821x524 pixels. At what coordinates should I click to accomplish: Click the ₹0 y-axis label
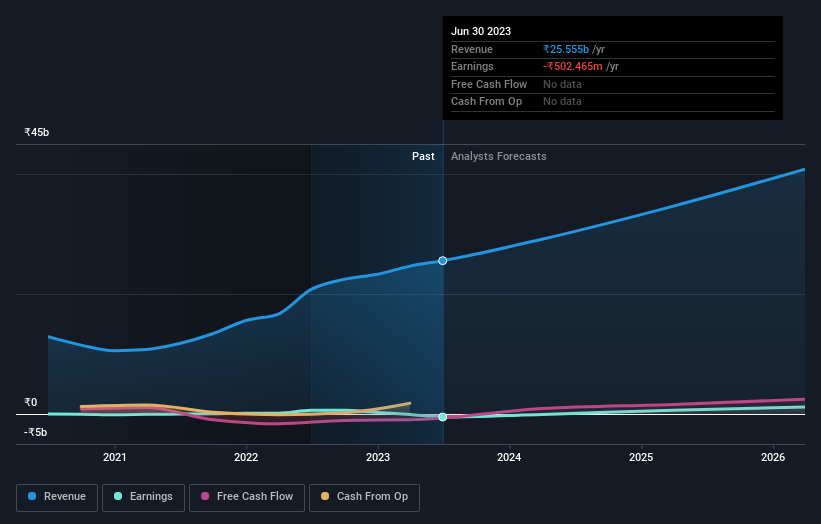click(x=31, y=403)
